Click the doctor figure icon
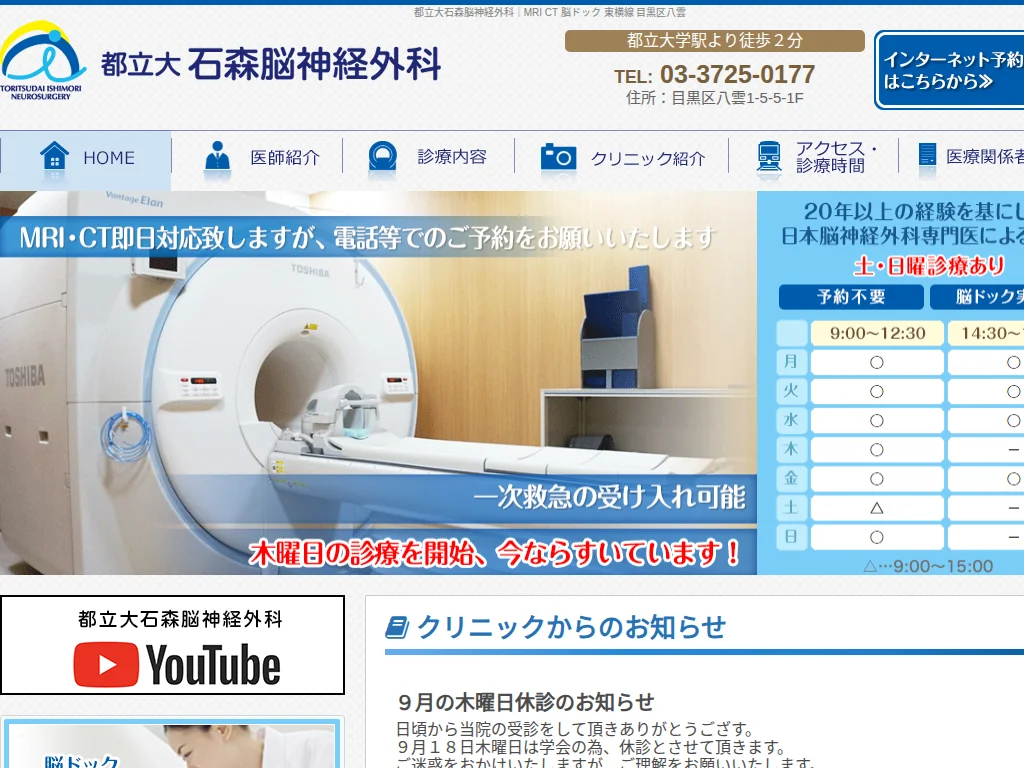 (x=217, y=157)
